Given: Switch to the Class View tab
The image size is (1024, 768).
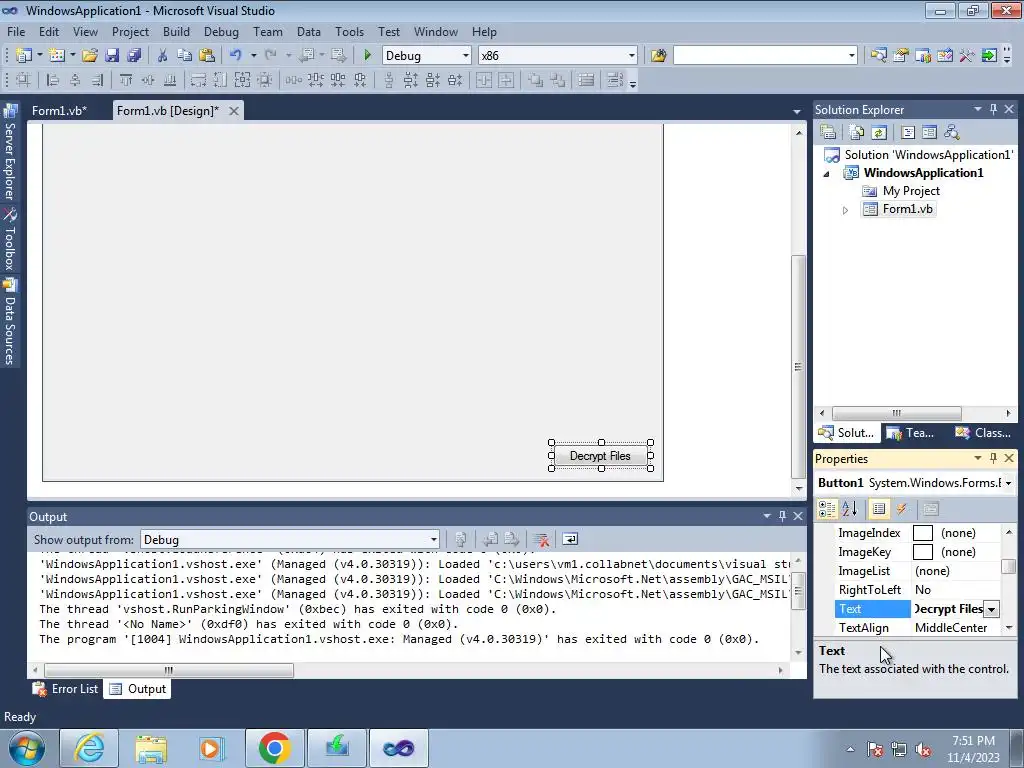Looking at the screenshot, I should tap(982, 432).
